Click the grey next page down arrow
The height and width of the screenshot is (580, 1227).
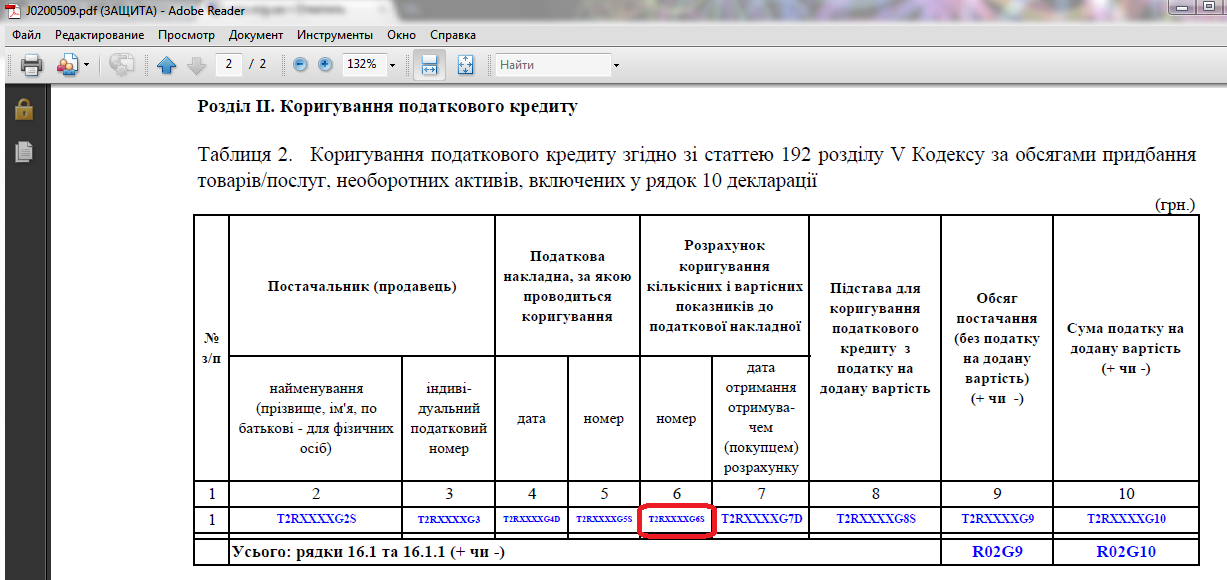[196, 65]
